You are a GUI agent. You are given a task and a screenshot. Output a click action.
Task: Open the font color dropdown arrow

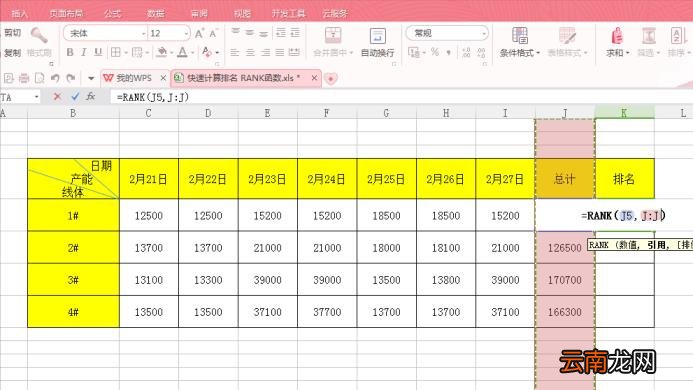pyautogui.click(x=192, y=53)
